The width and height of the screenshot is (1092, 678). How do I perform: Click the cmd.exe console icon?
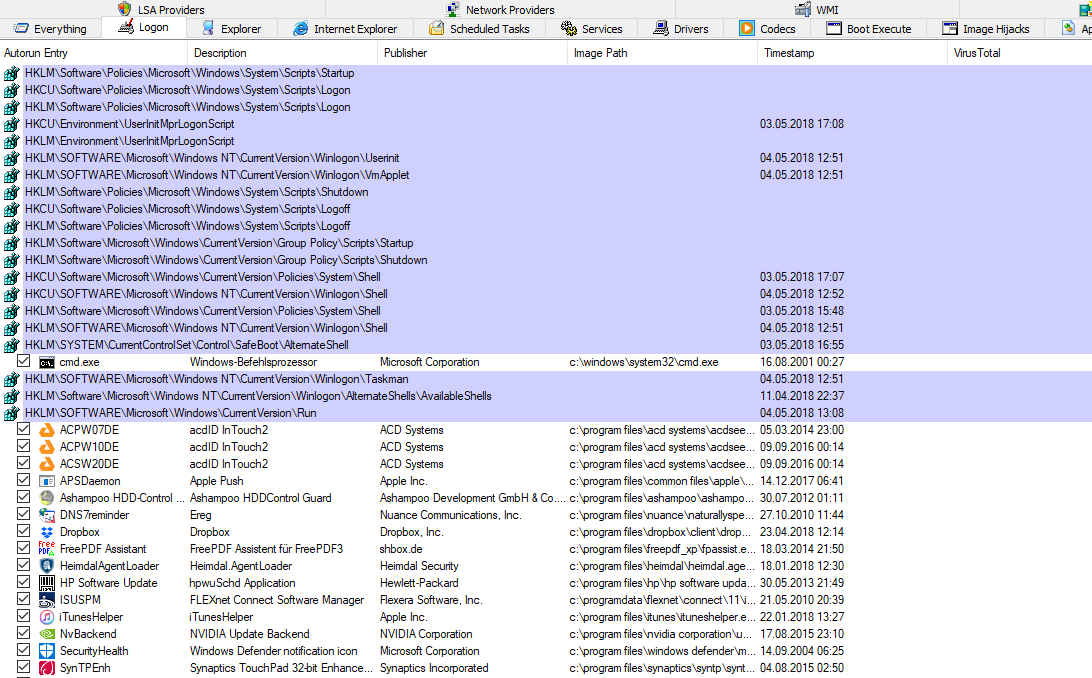(x=47, y=363)
